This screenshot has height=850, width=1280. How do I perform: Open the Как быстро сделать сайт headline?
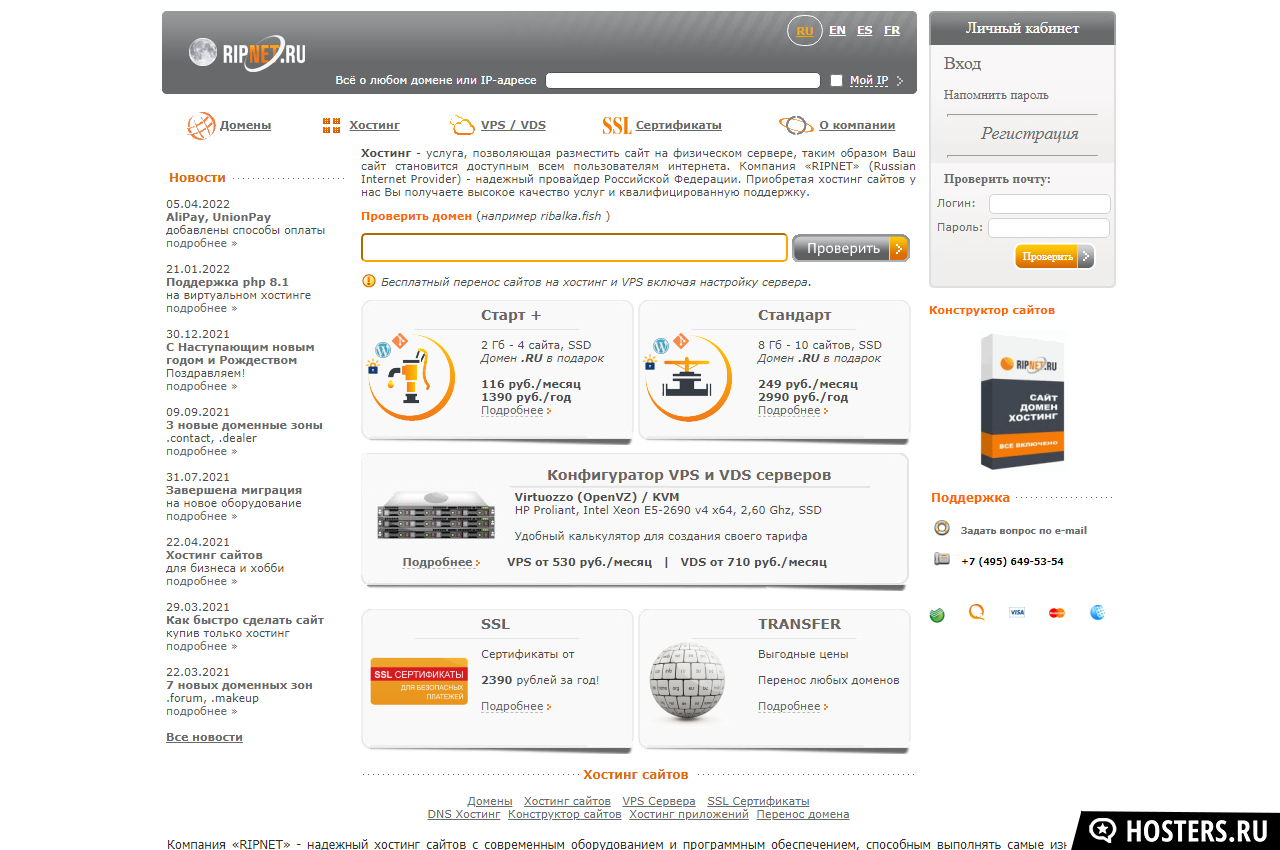tap(245, 620)
